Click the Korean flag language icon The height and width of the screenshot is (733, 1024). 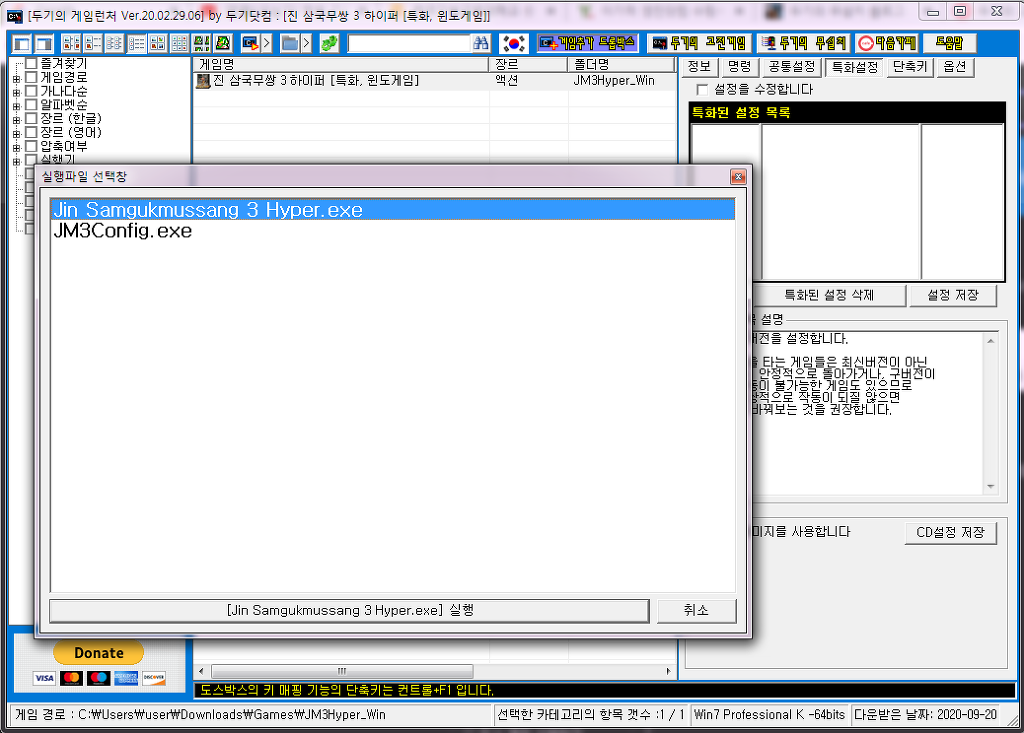tap(513, 43)
